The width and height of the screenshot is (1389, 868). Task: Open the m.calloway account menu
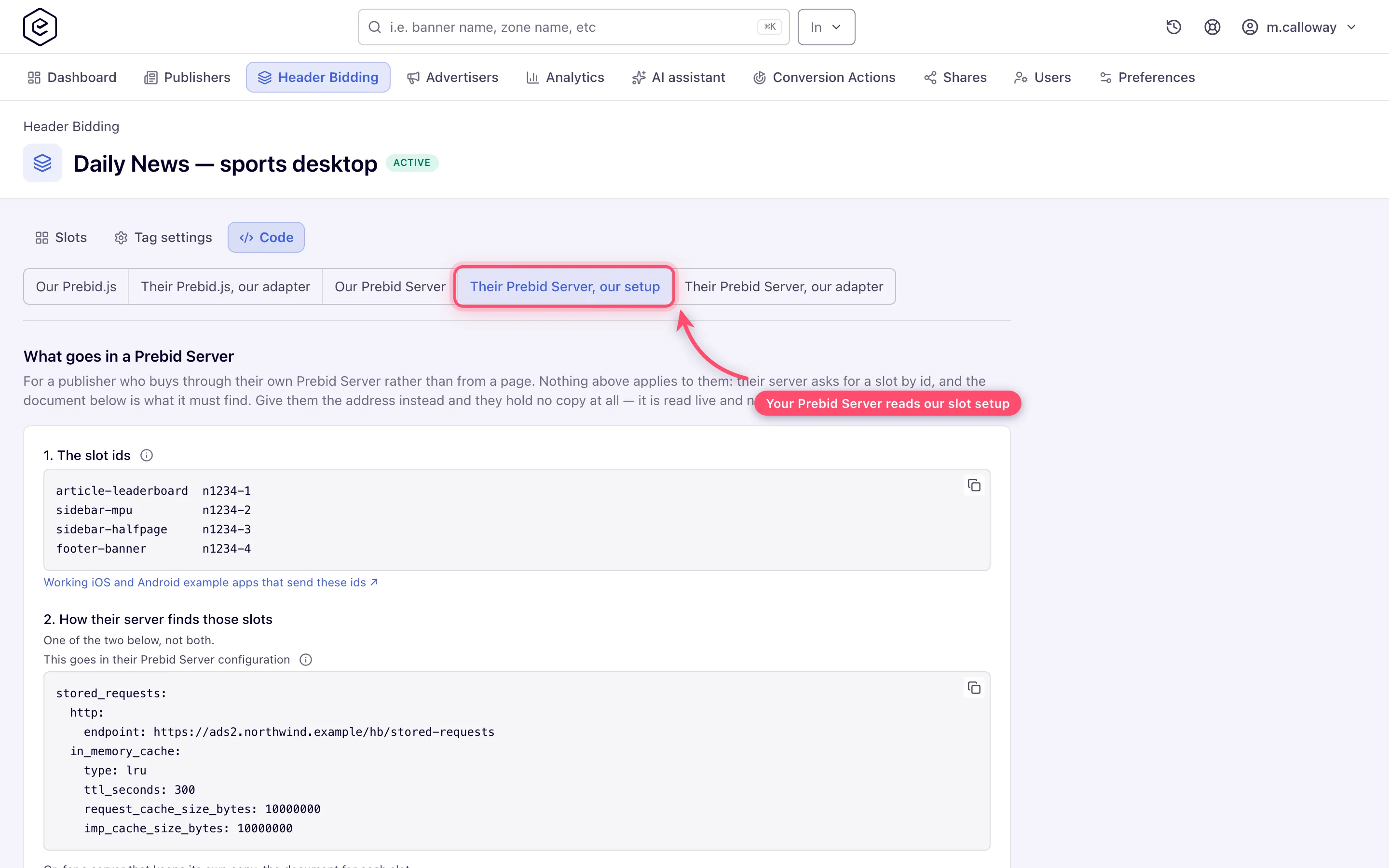coord(1299,27)
